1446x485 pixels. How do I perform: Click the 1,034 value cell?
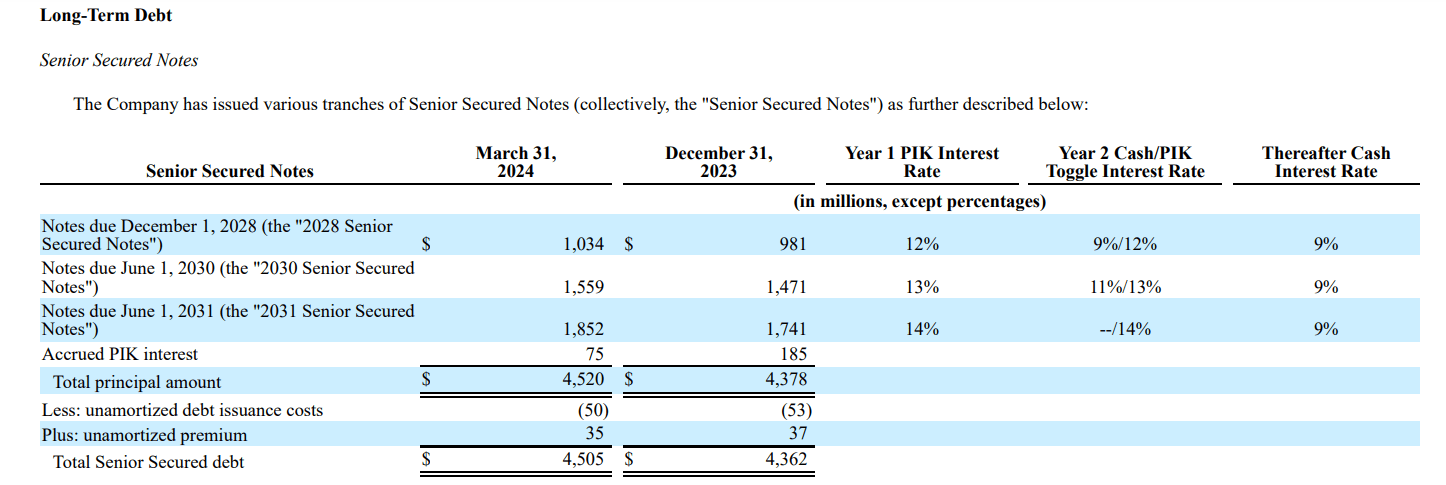click(x=583, y=244)
